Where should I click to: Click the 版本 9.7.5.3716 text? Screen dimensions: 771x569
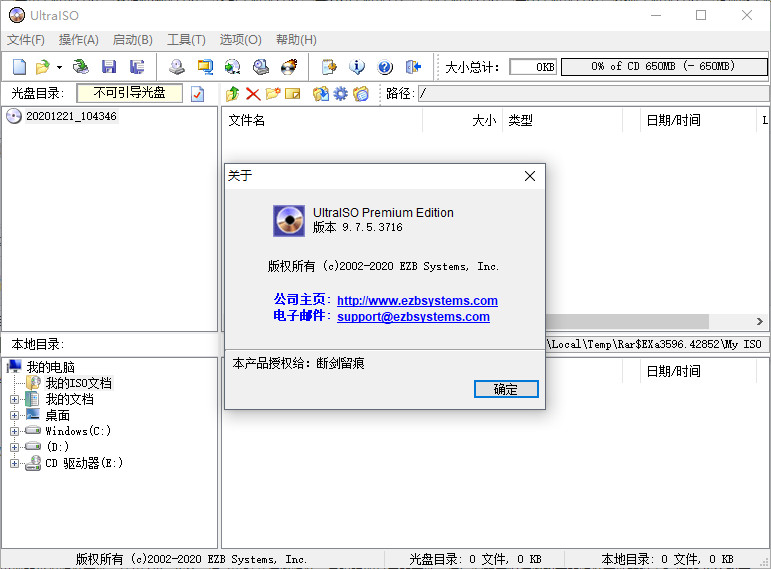tap(358, 227)
